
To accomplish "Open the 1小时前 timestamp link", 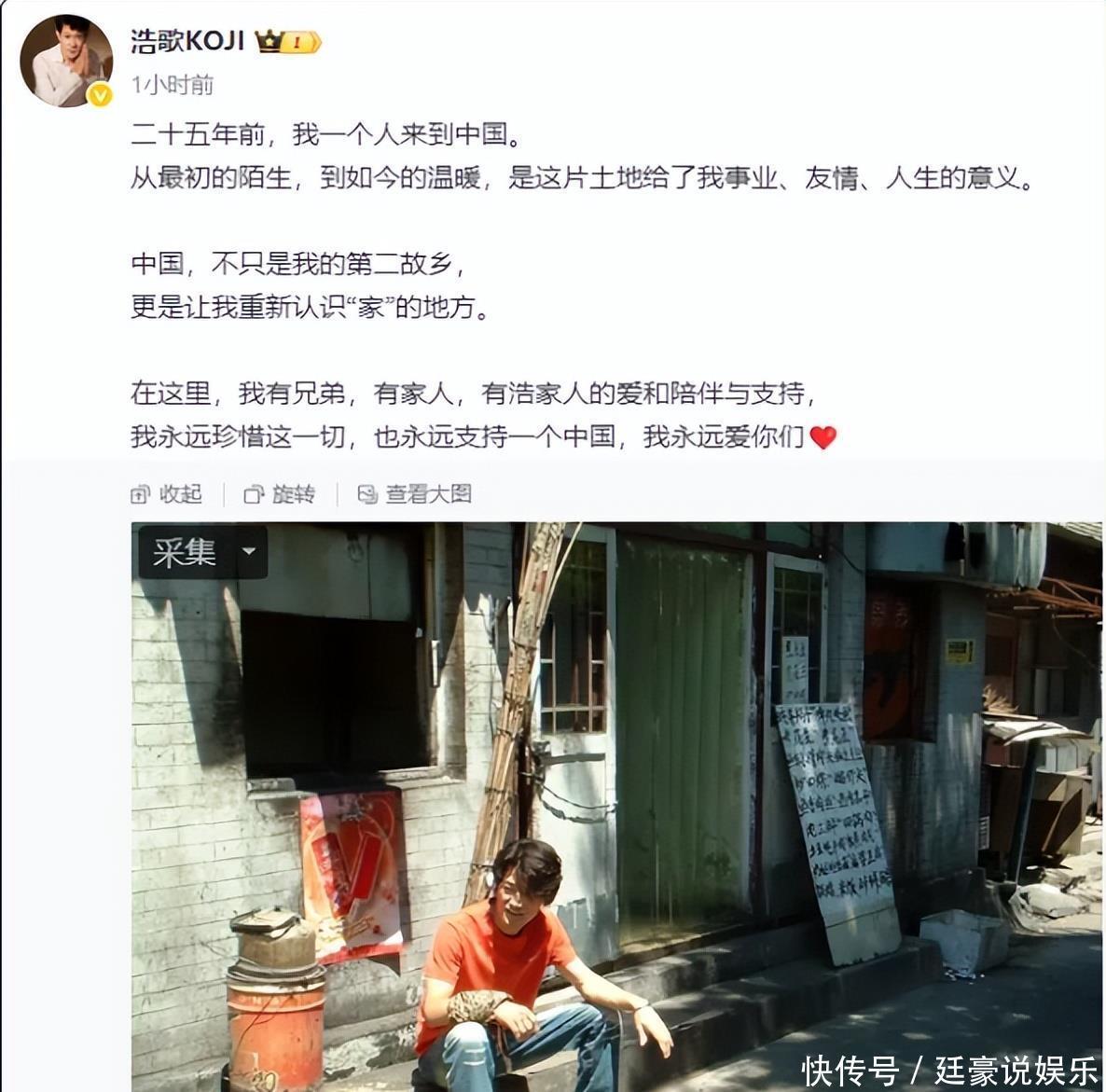I will click(173, 85).
